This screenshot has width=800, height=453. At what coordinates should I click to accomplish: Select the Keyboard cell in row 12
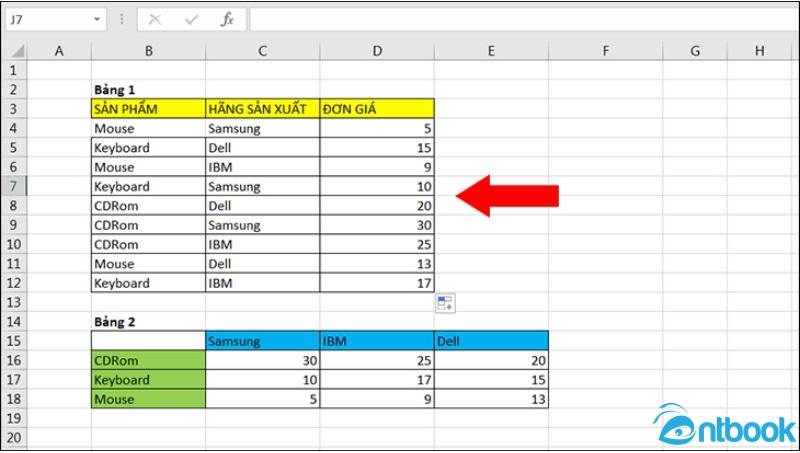[148, 283]
